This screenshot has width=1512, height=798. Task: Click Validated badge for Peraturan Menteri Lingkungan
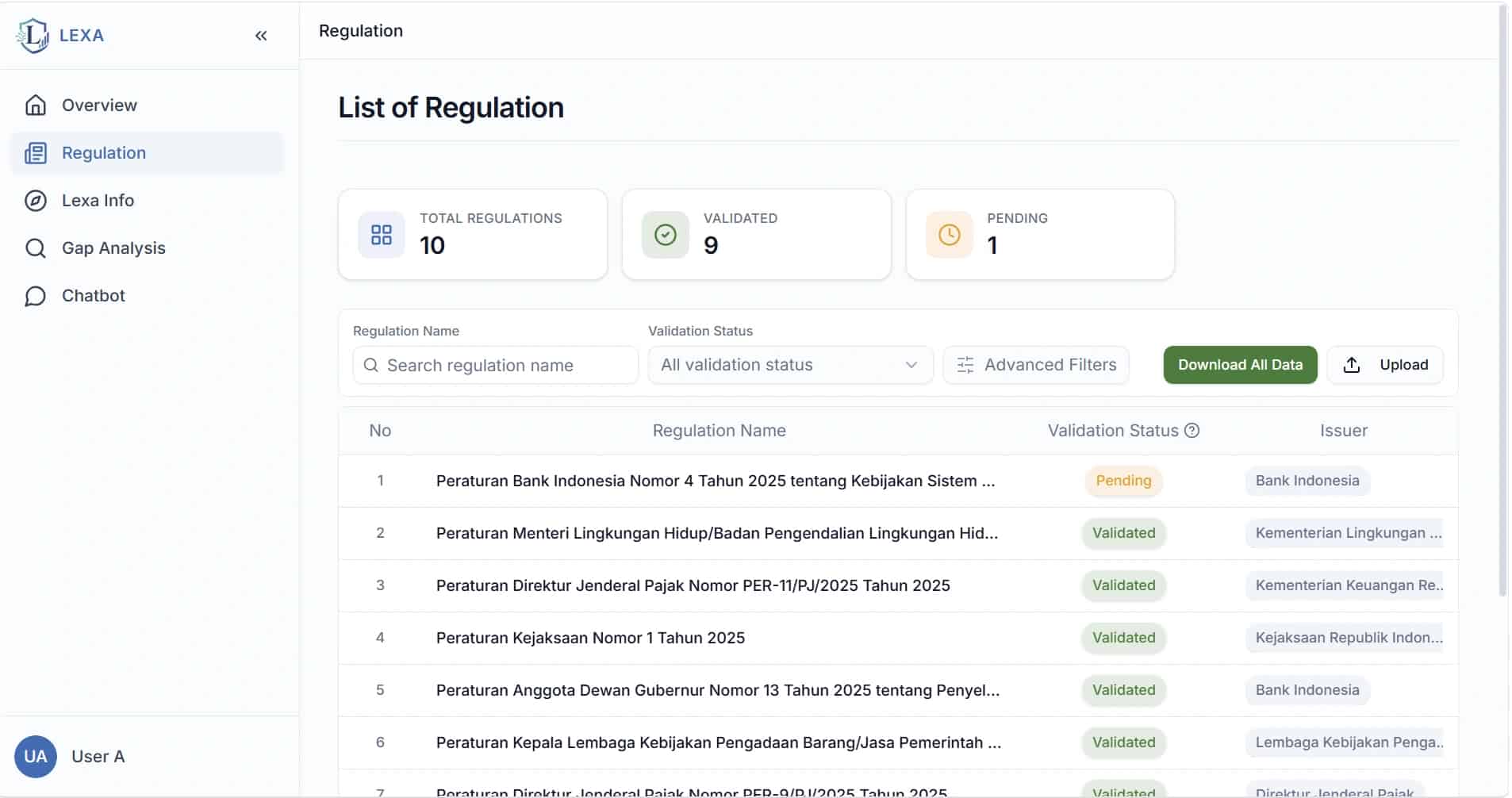tap(1123, 533)
